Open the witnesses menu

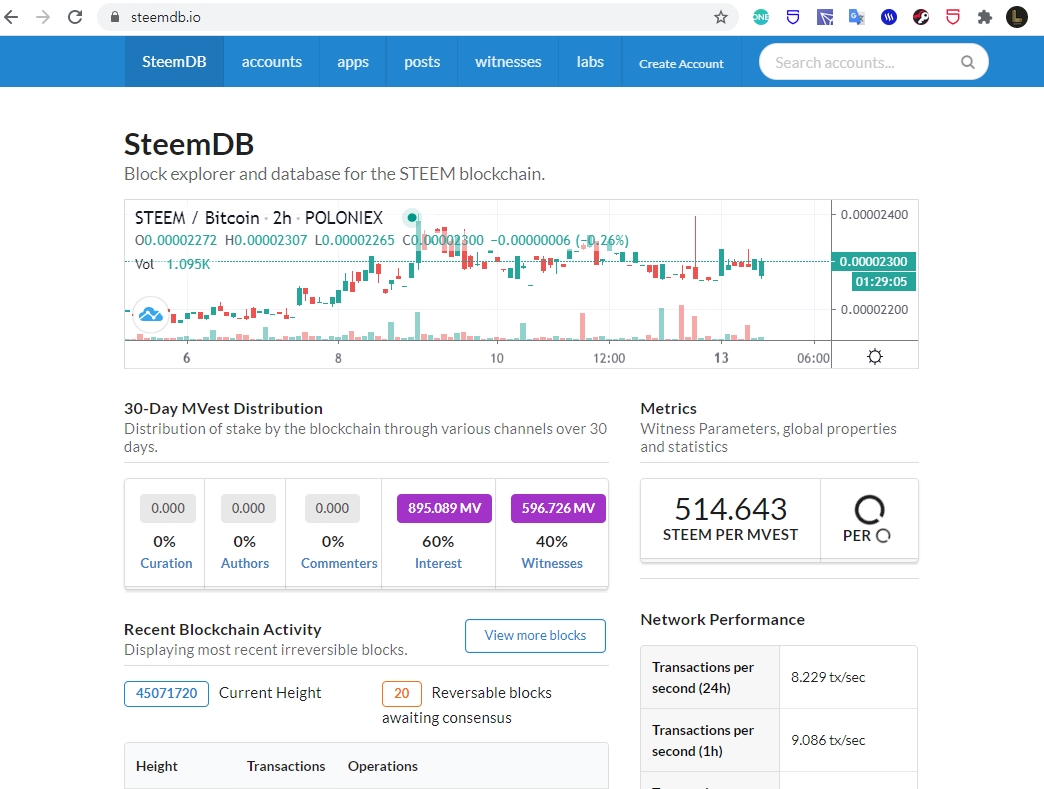tap(508, 62)
